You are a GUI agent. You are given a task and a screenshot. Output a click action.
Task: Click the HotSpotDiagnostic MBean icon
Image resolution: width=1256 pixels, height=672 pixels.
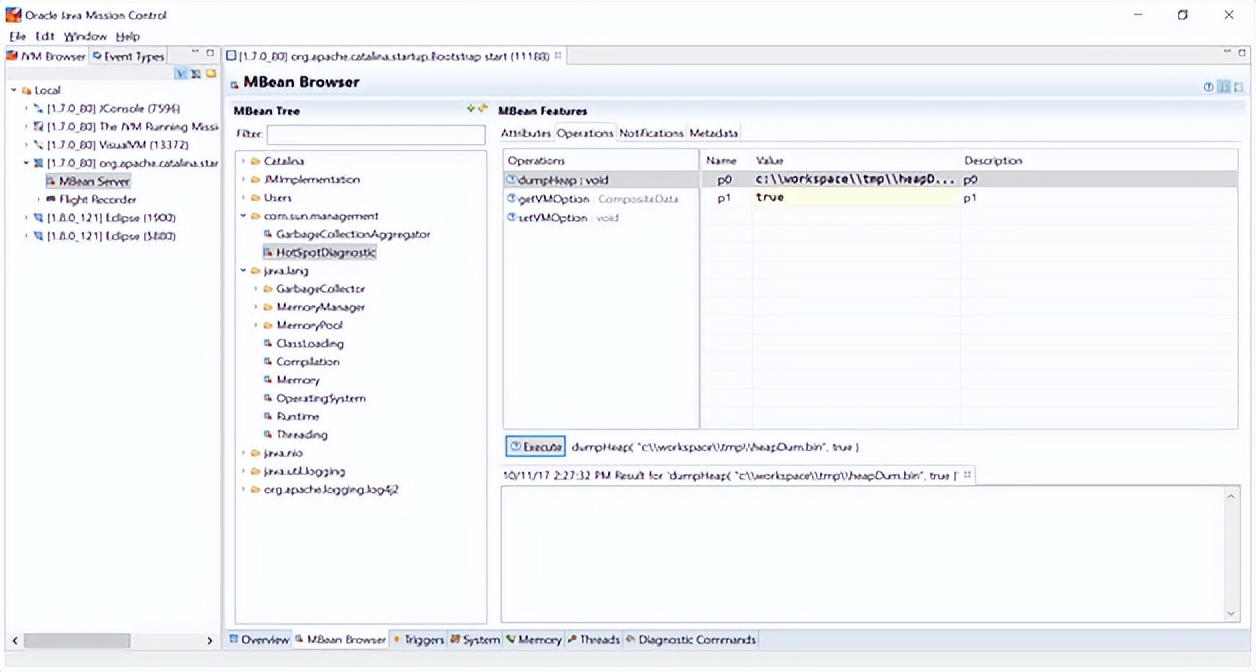tap(268, 252)
